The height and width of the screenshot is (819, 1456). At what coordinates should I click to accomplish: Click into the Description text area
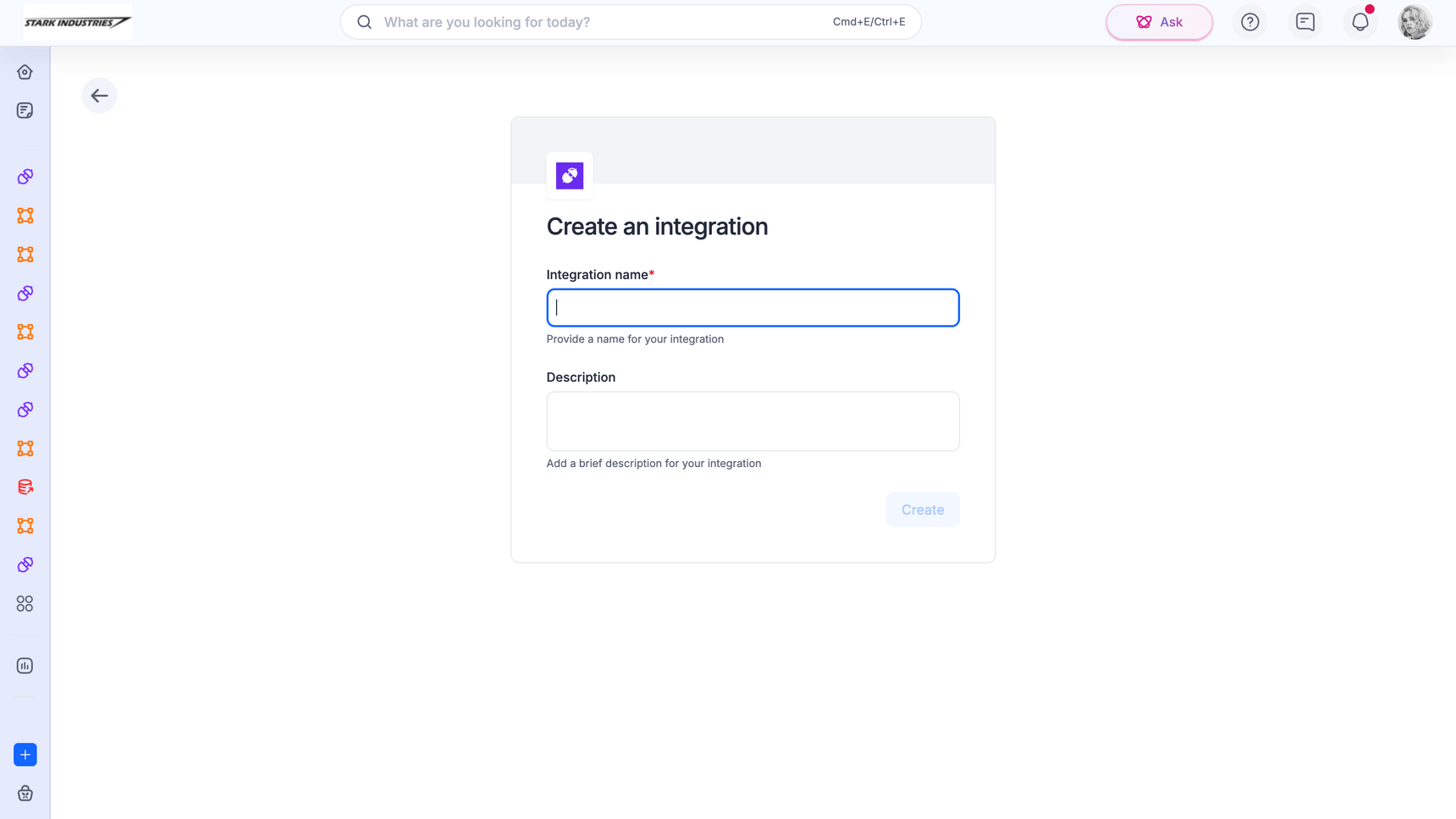(x=753, y=421)
